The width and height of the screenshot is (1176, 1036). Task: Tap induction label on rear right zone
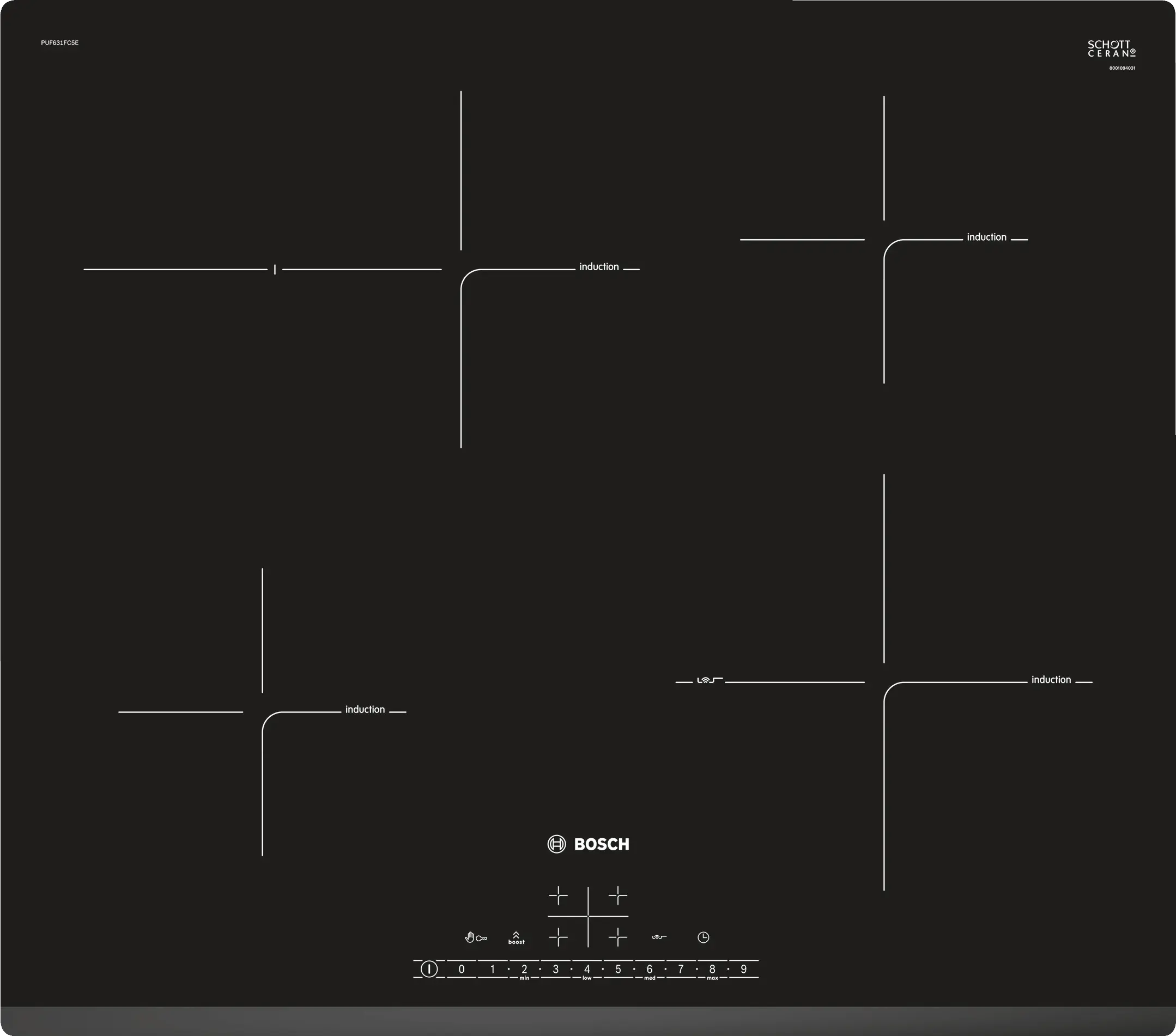point(986,237)
